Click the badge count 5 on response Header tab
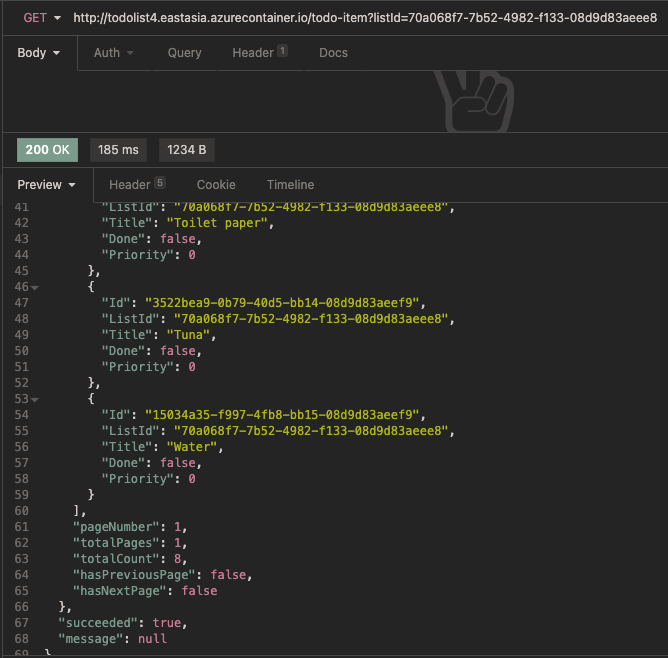 (160, 183)
